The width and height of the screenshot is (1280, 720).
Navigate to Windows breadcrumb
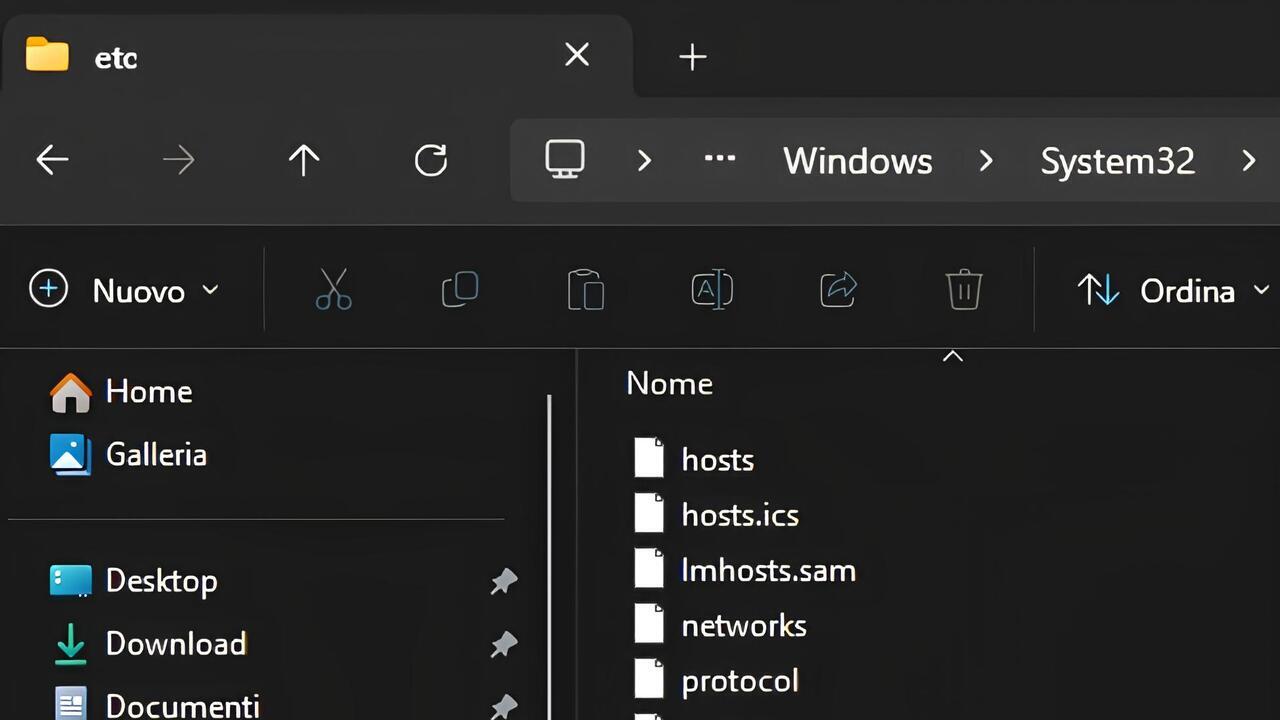point(858,161)
